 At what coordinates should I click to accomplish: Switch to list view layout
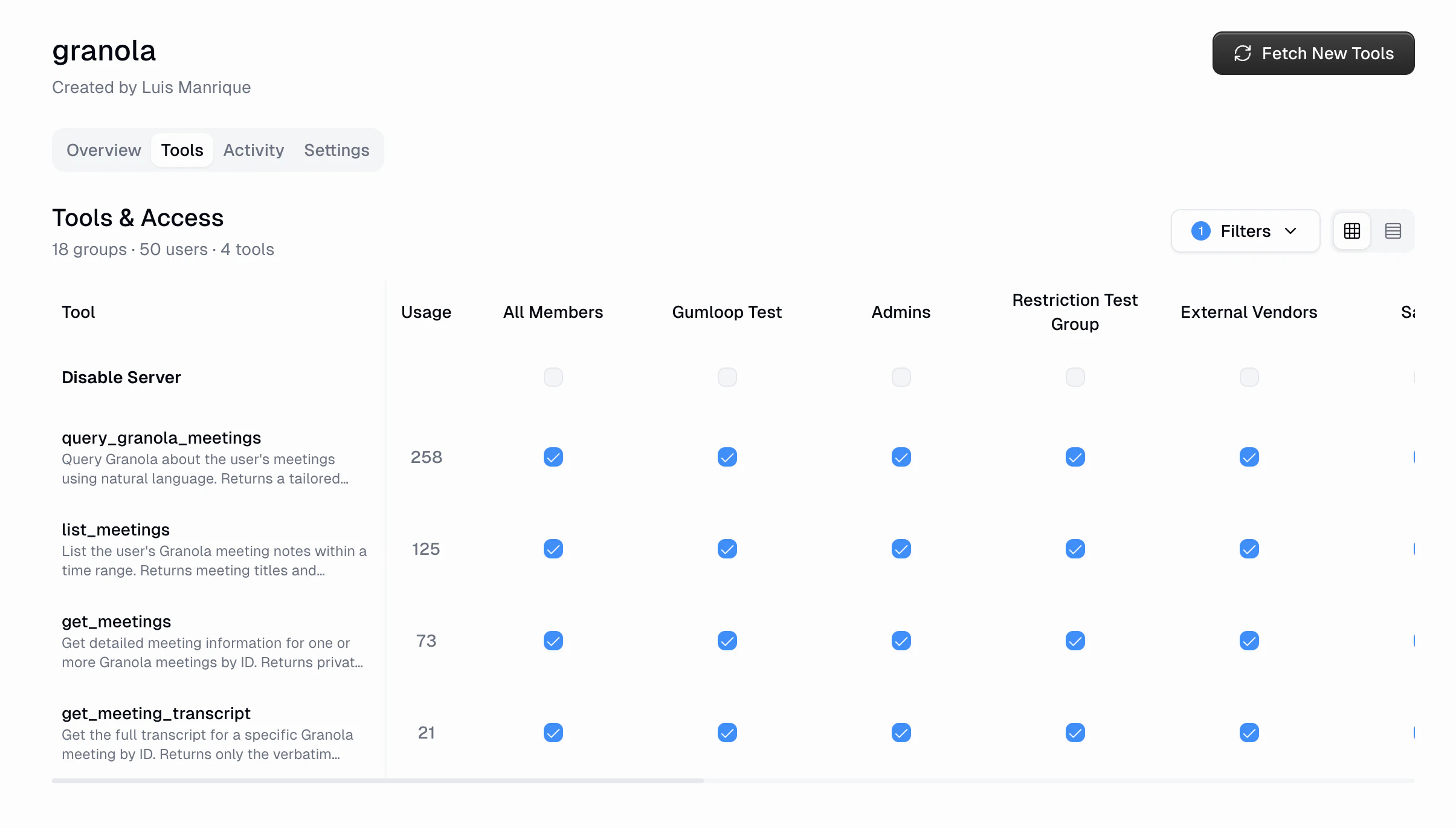click(x=1393, y=231)
